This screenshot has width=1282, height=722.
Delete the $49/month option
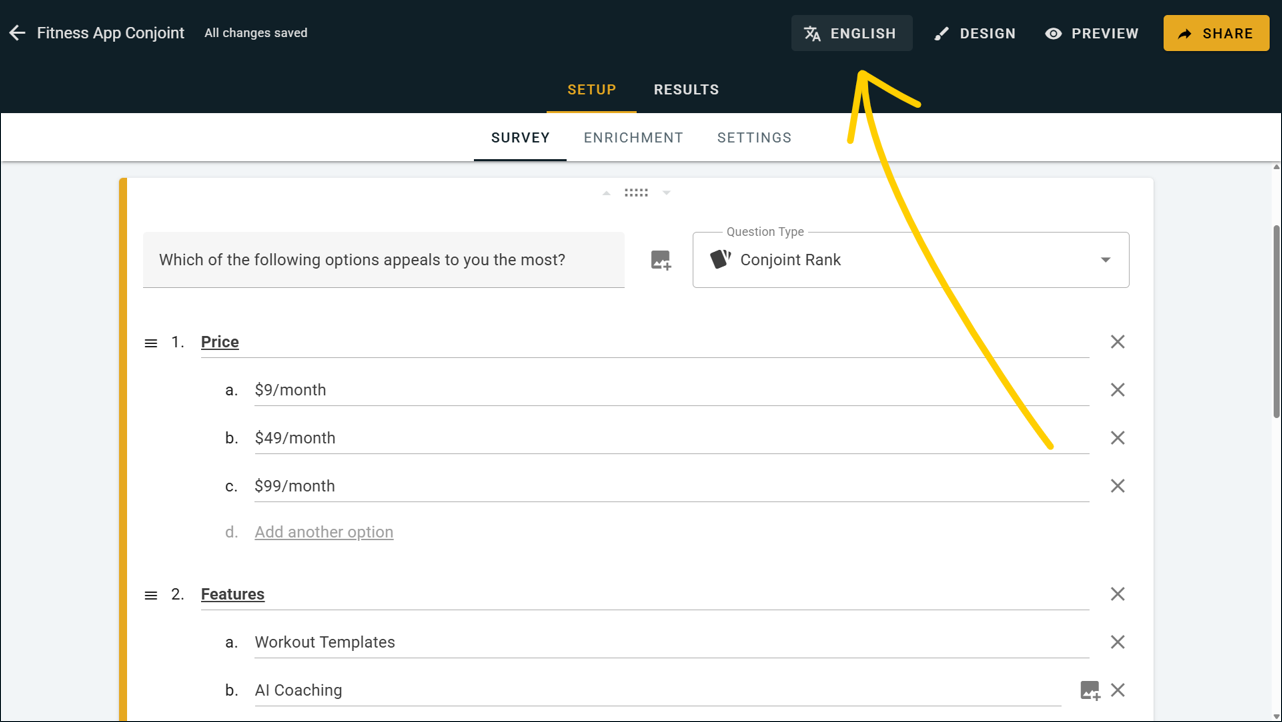[1117, 437]
